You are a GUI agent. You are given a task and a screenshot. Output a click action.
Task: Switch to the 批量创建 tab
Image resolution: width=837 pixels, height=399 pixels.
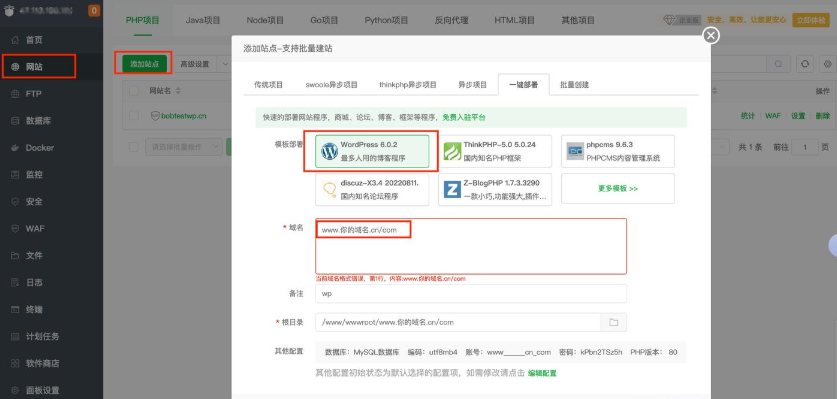pos(574,84)
